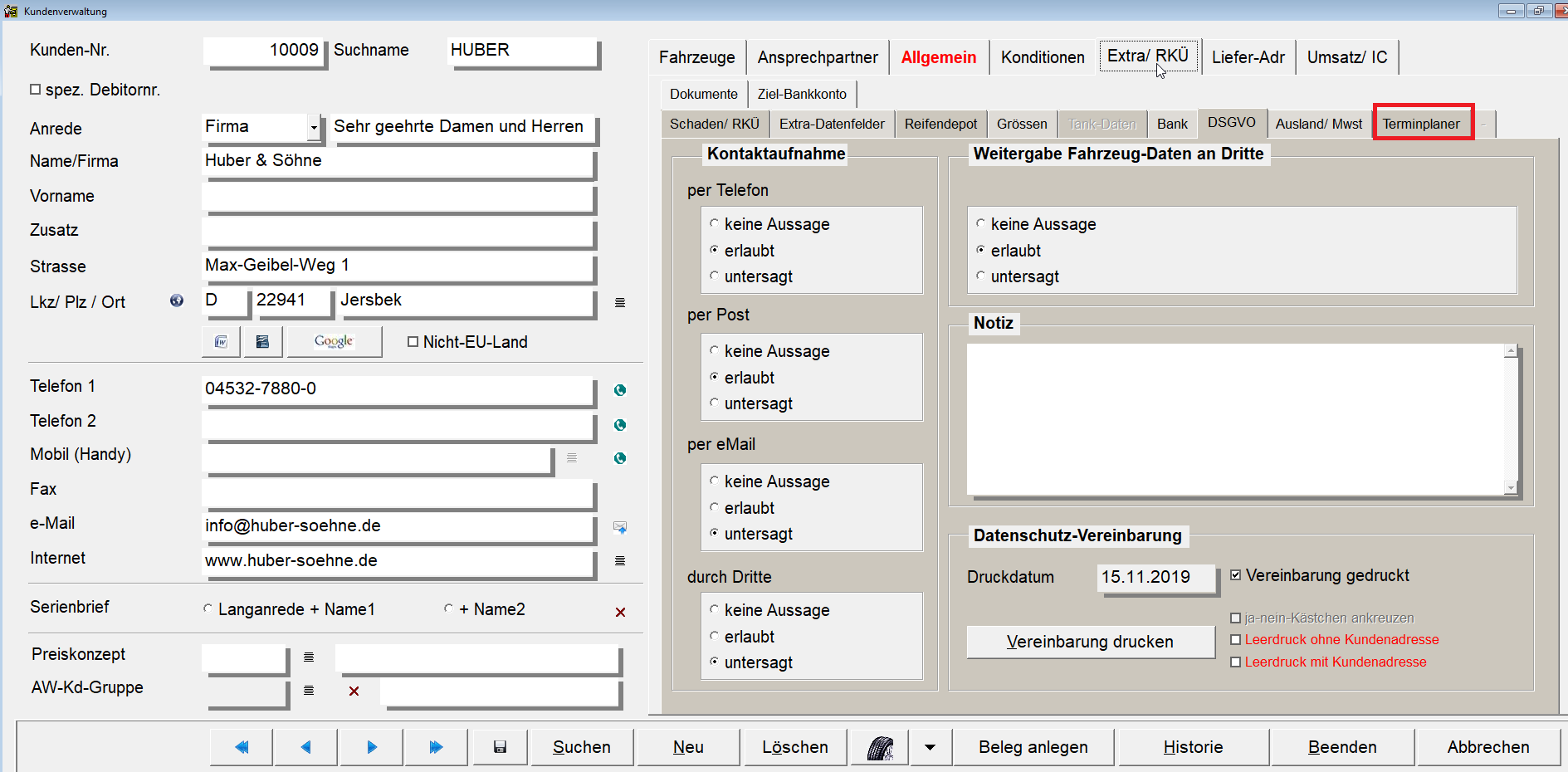
Task: Switch to the Reifendepot sub-tab
Action: (x=940, y=124)
